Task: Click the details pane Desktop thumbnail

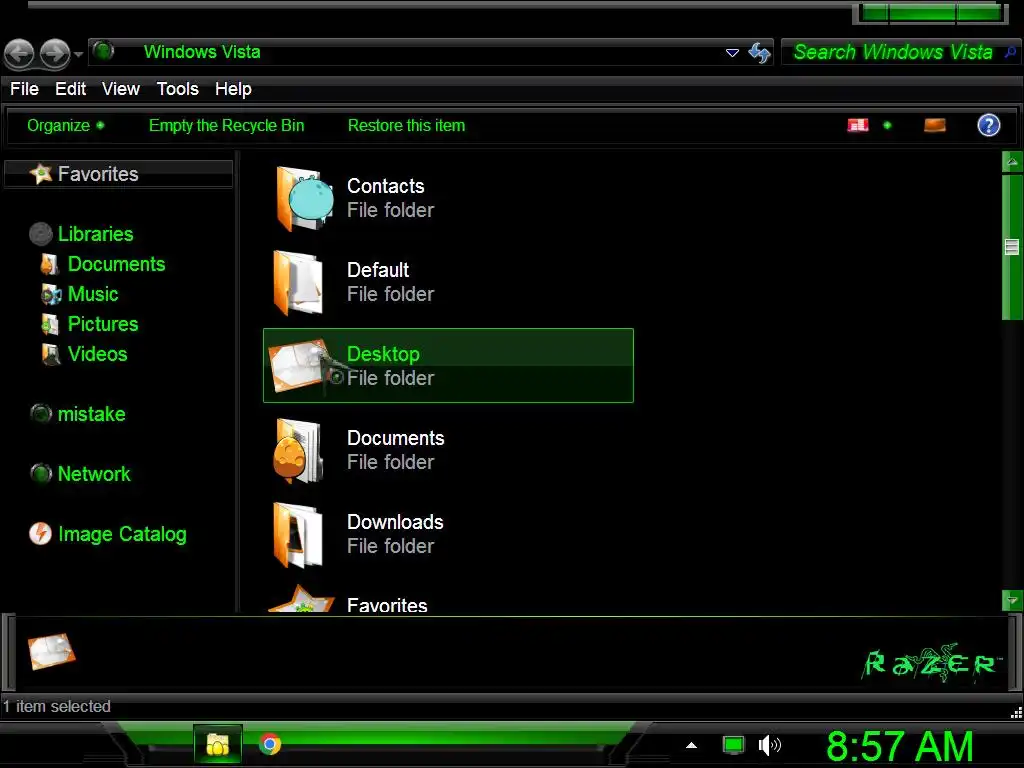Action: coord(52,652)
